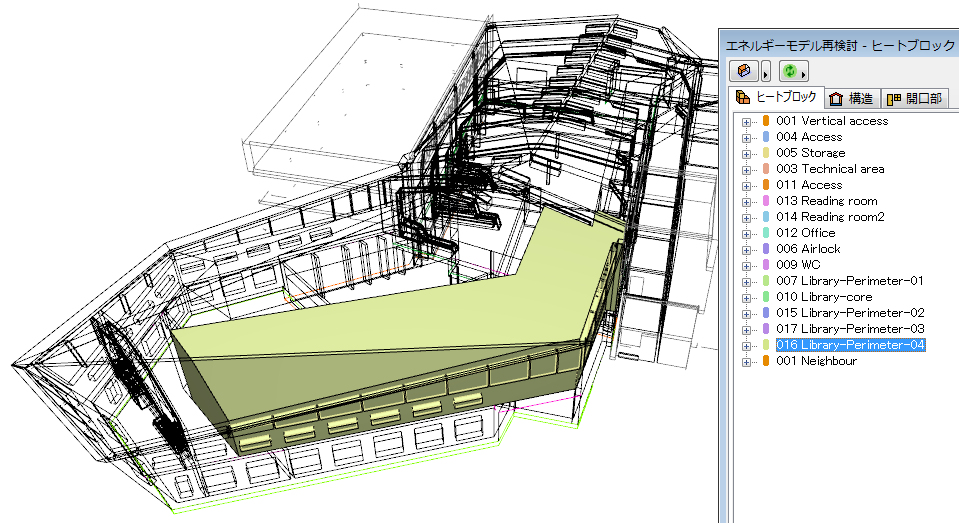Expand the 016 Library-Perimeter-04 node

746,346
